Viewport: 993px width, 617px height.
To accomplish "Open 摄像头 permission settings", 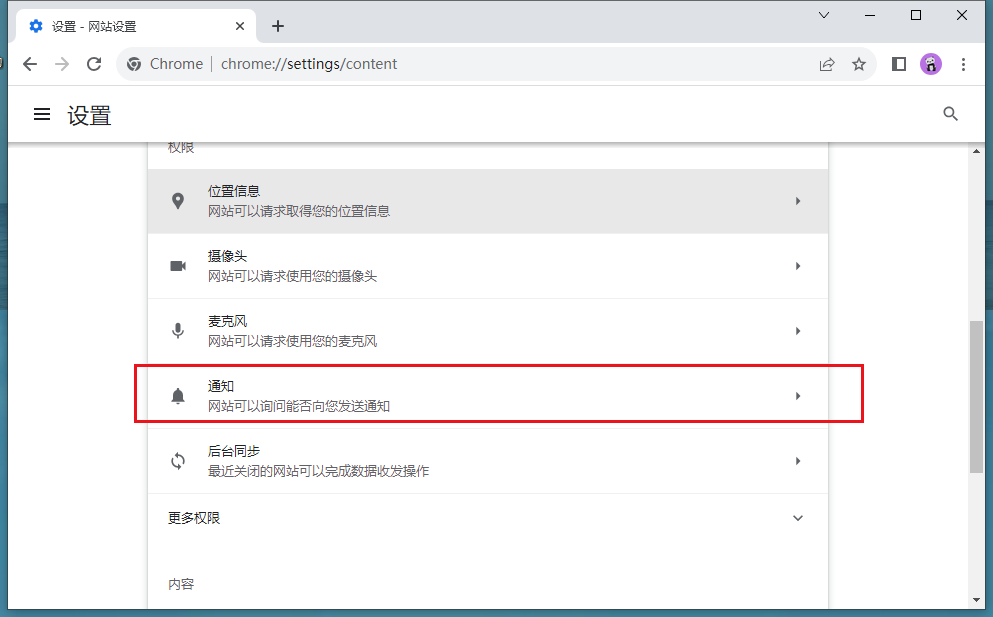I will 488,266.
